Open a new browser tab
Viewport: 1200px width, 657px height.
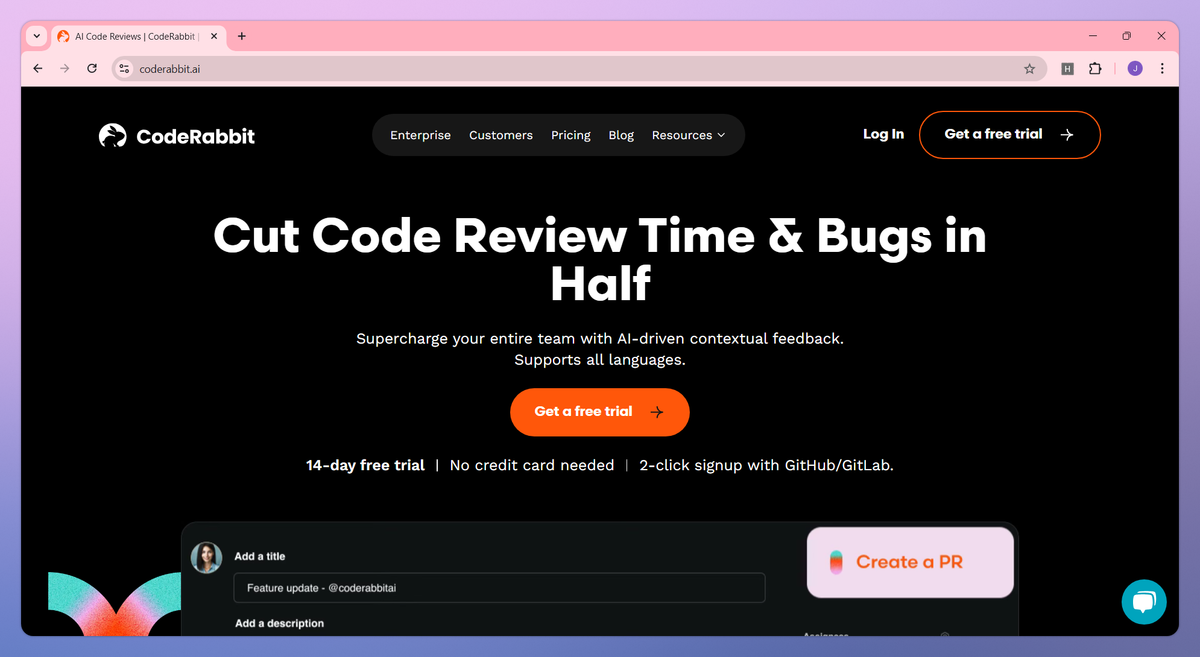(241, 36)
